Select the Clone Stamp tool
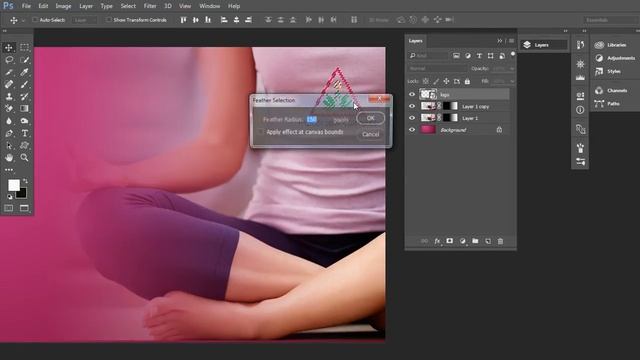Screen dimensions: 640x360 coord(9,96)
